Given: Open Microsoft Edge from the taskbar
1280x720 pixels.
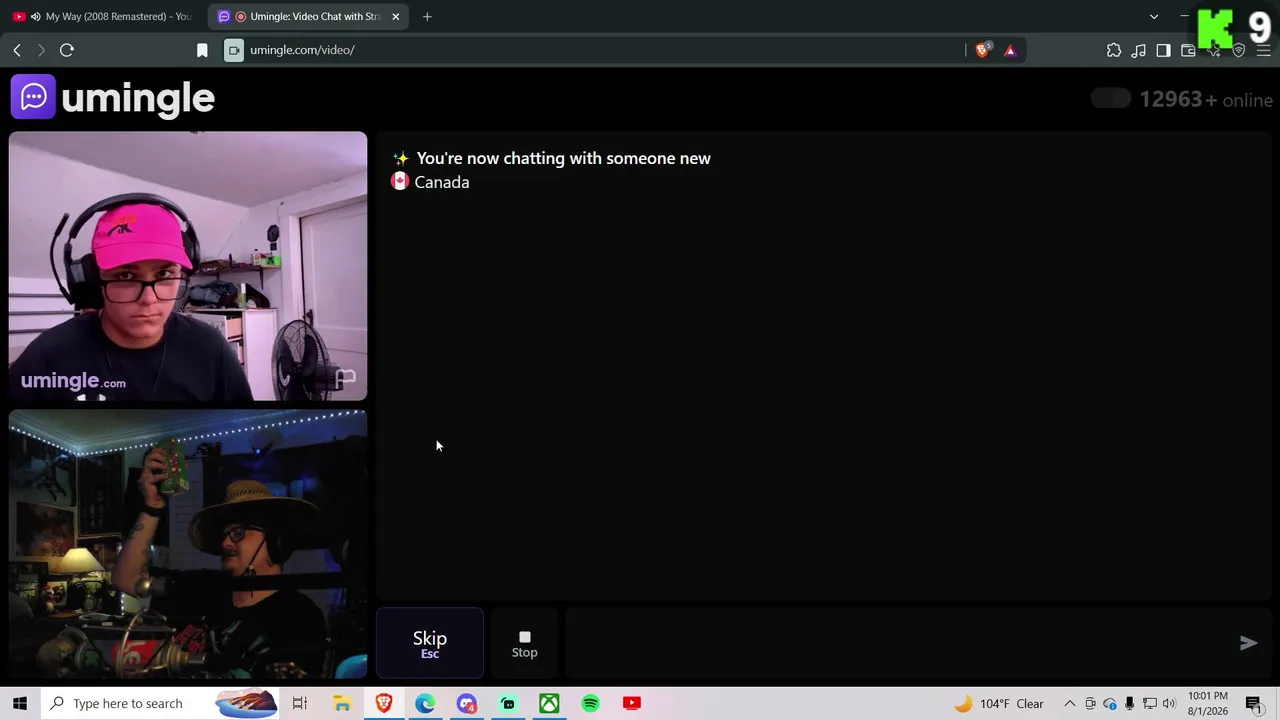Looking at the screenshot, I should [x=425, y=703].
